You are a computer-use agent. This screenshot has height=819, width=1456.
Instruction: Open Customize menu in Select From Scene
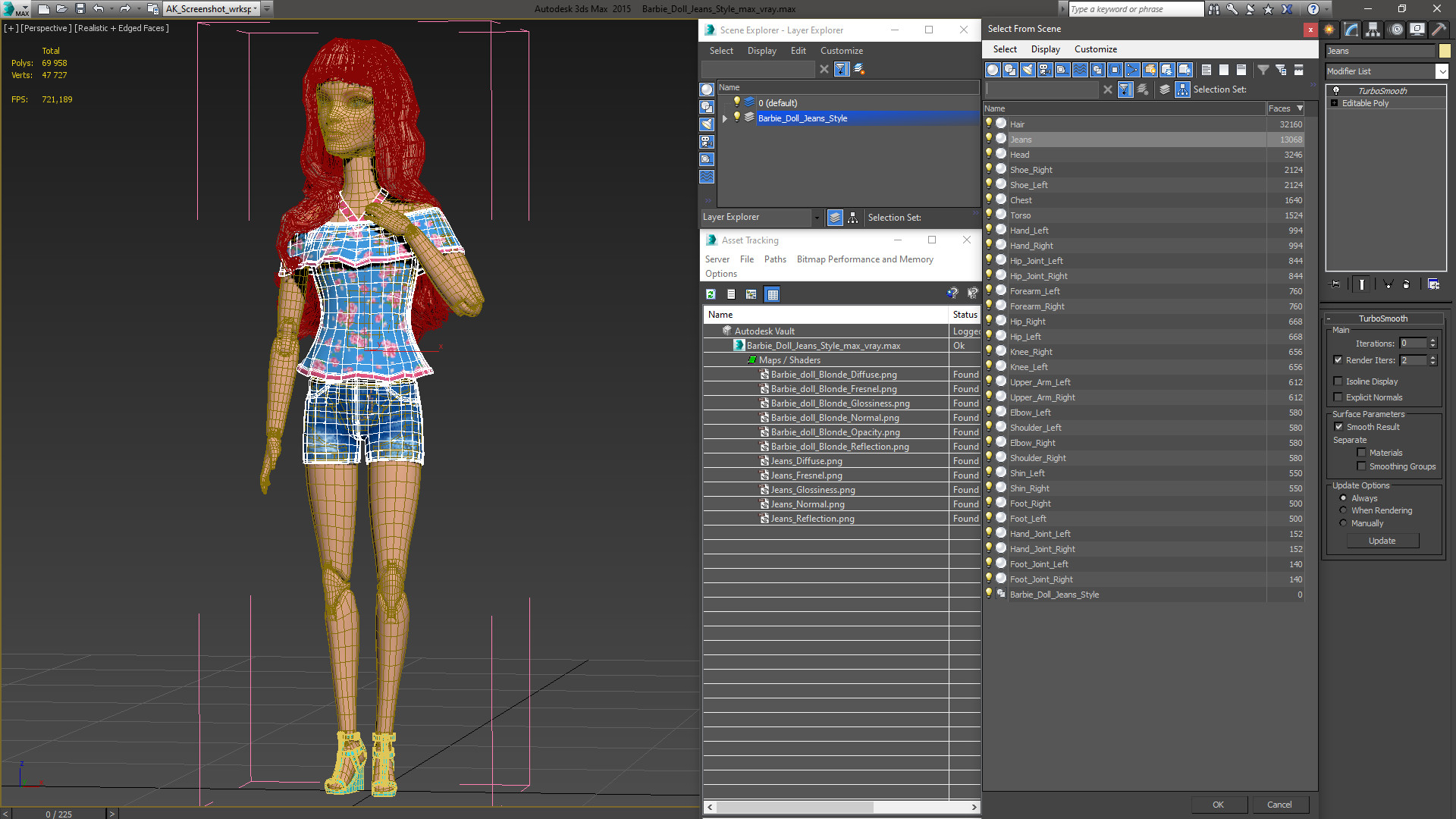tap(1095, 49)
